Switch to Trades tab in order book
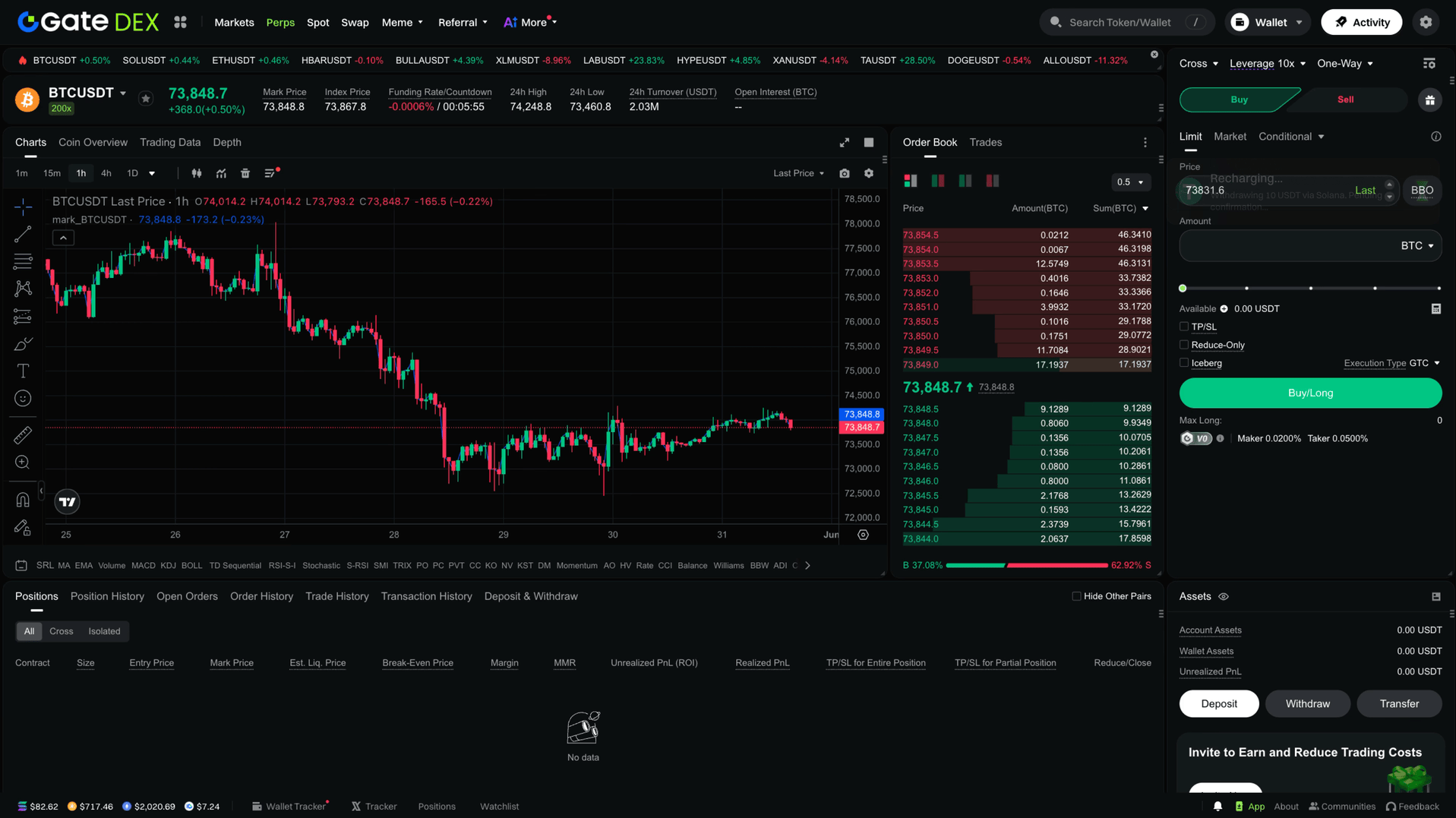 pyautogui.click(x=985, y=143)
